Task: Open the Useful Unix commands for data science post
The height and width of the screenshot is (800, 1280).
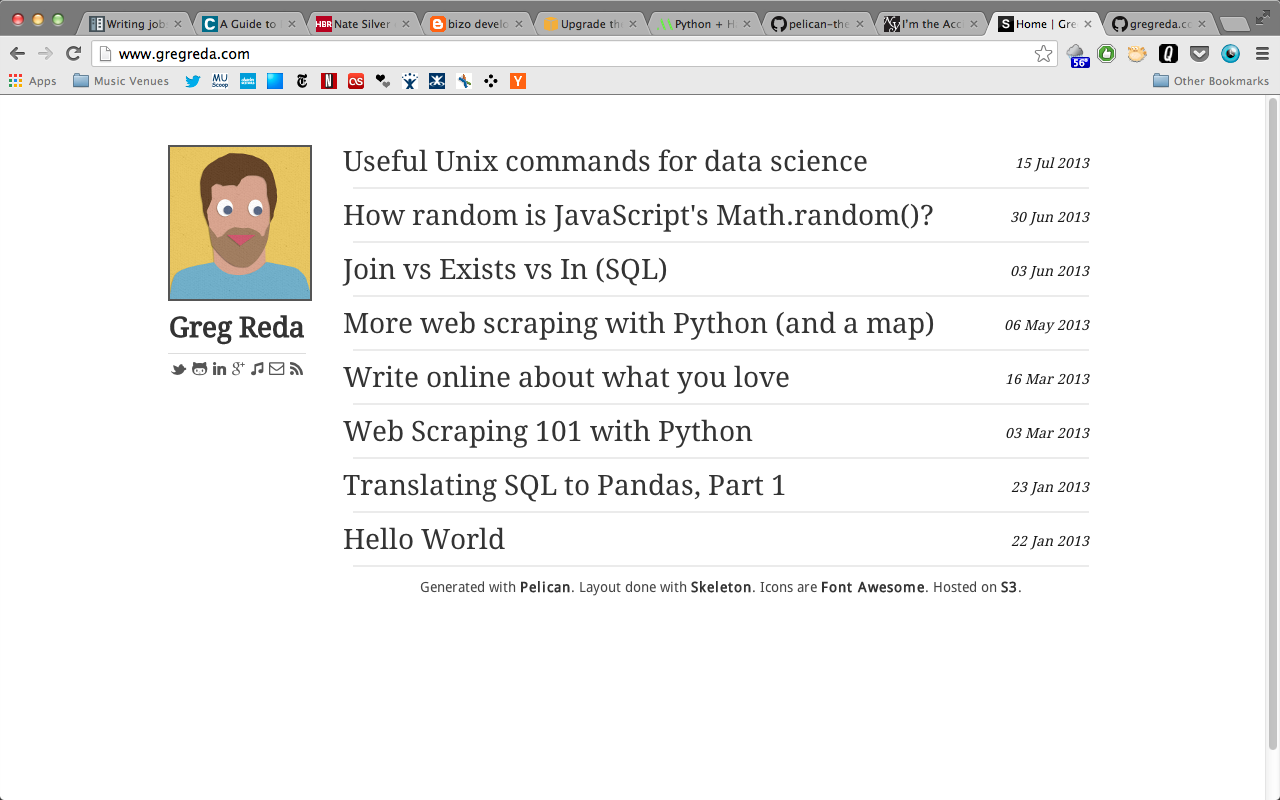Action: pos(605,161)
